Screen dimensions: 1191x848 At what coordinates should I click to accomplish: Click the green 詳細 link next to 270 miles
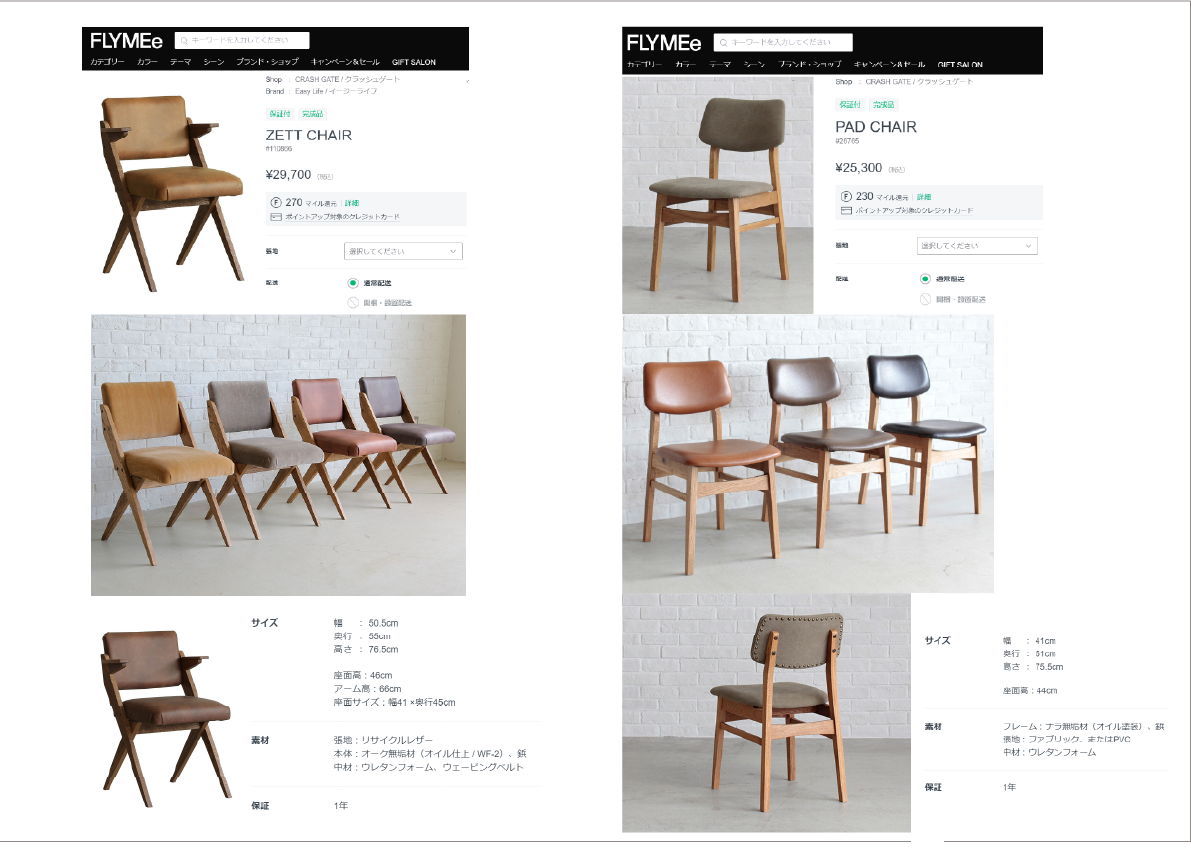352,204
